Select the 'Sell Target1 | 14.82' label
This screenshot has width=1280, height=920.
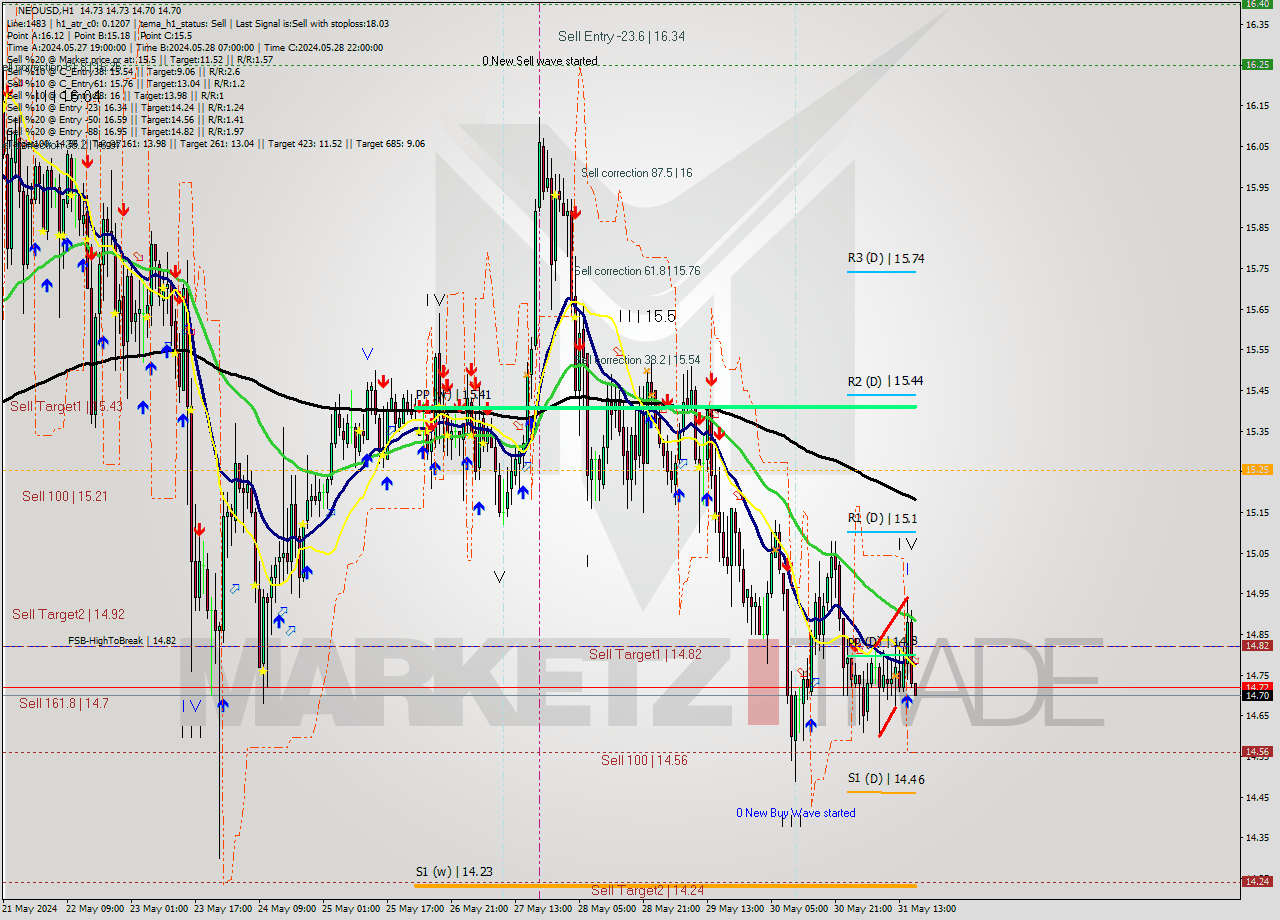coord(645,654)
